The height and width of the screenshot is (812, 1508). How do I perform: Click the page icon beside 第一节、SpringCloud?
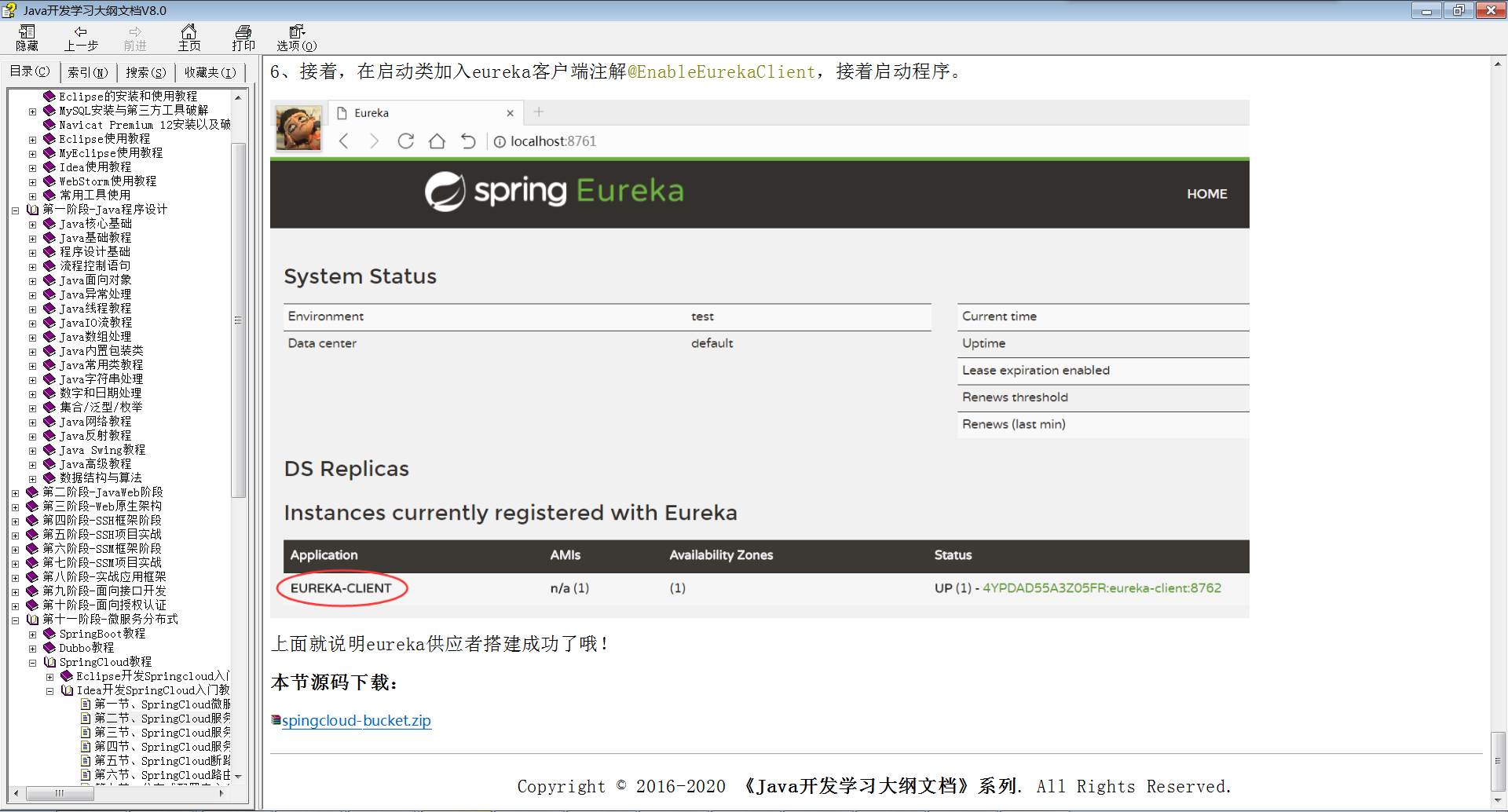[86, 704]
